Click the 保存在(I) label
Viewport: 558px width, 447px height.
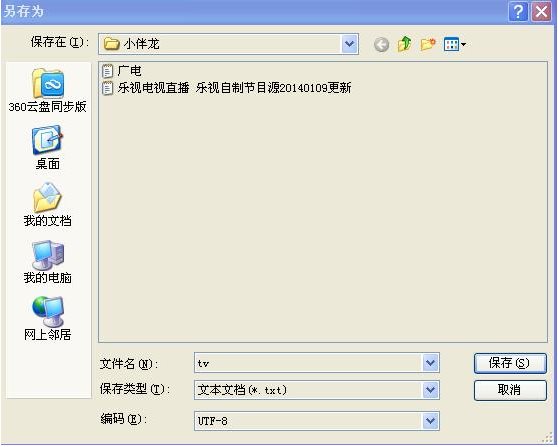59,42
